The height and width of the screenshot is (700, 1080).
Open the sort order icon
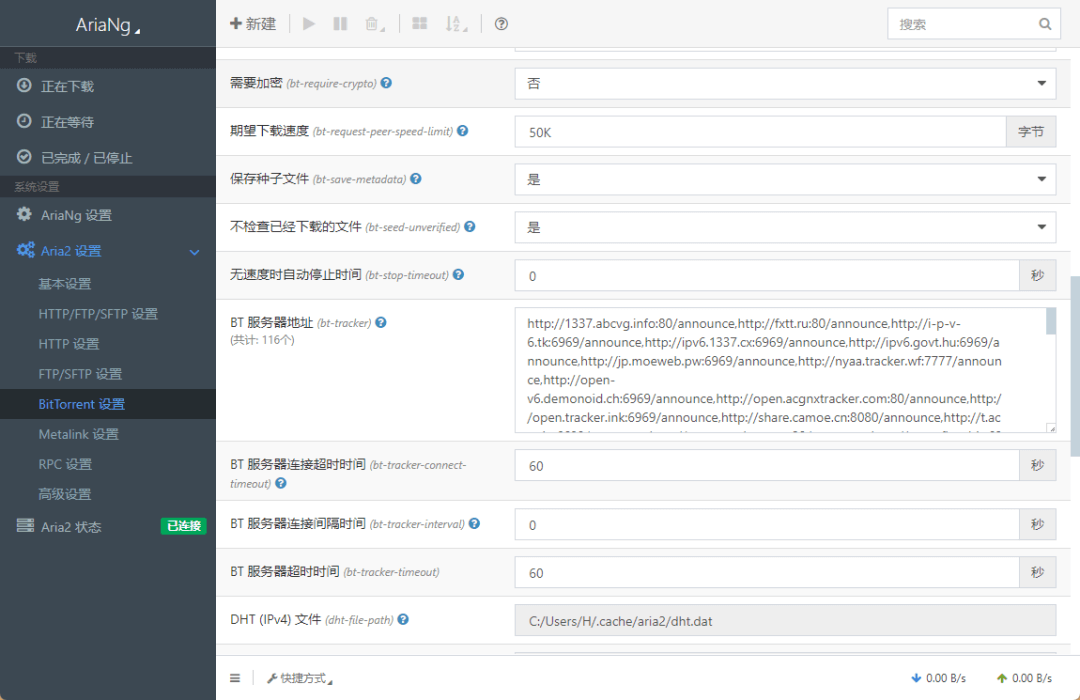455,24
